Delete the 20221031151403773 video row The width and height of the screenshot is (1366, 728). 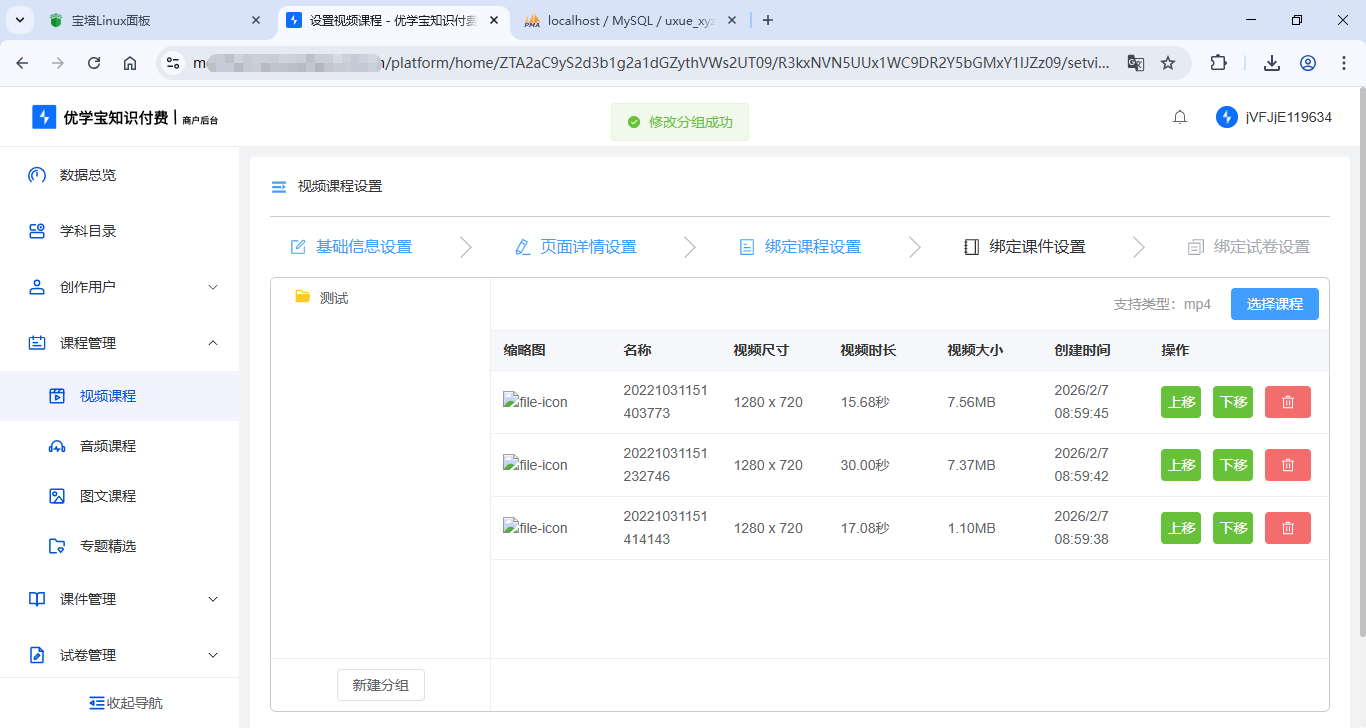[1287, 402]
